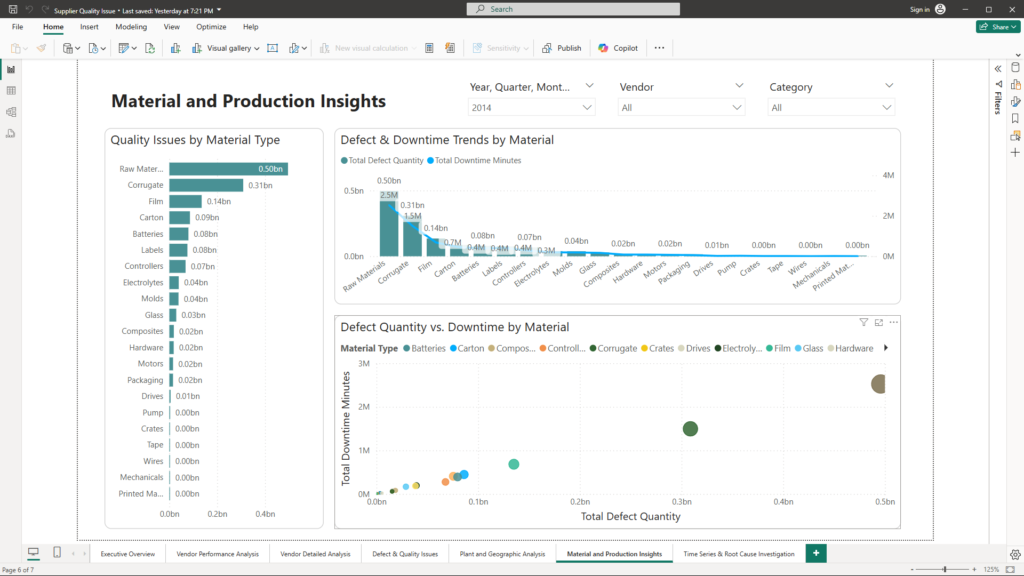The height and width of the screenshot is (576, 1024).
Task: Click the filter icon on scatter chart
Action: (864, 322)
